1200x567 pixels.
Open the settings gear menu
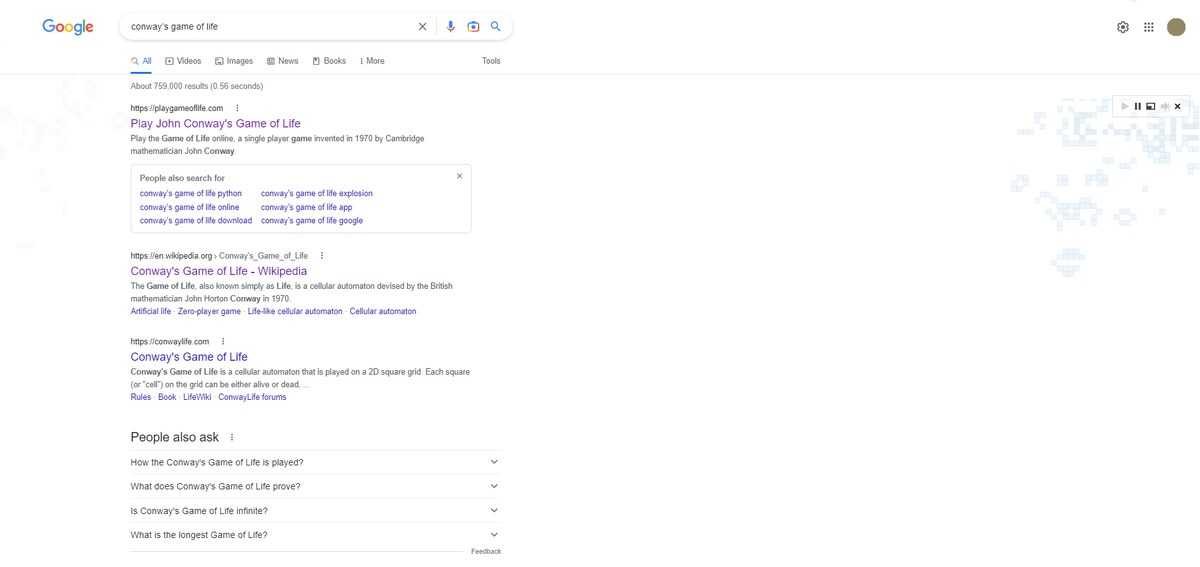point(1123,27)
